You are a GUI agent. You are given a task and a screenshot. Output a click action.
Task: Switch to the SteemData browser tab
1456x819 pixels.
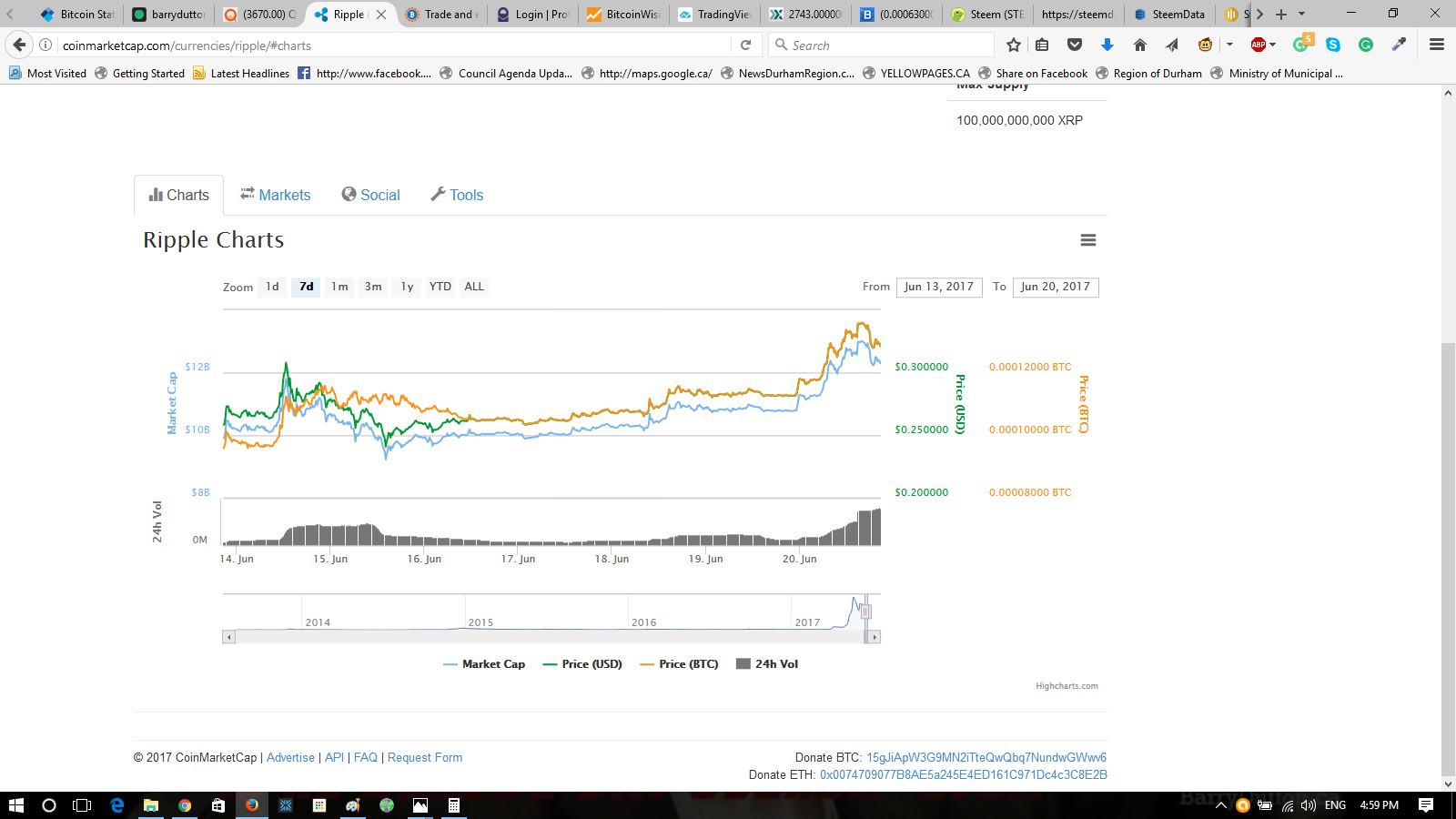click(x=1169, y=14)
